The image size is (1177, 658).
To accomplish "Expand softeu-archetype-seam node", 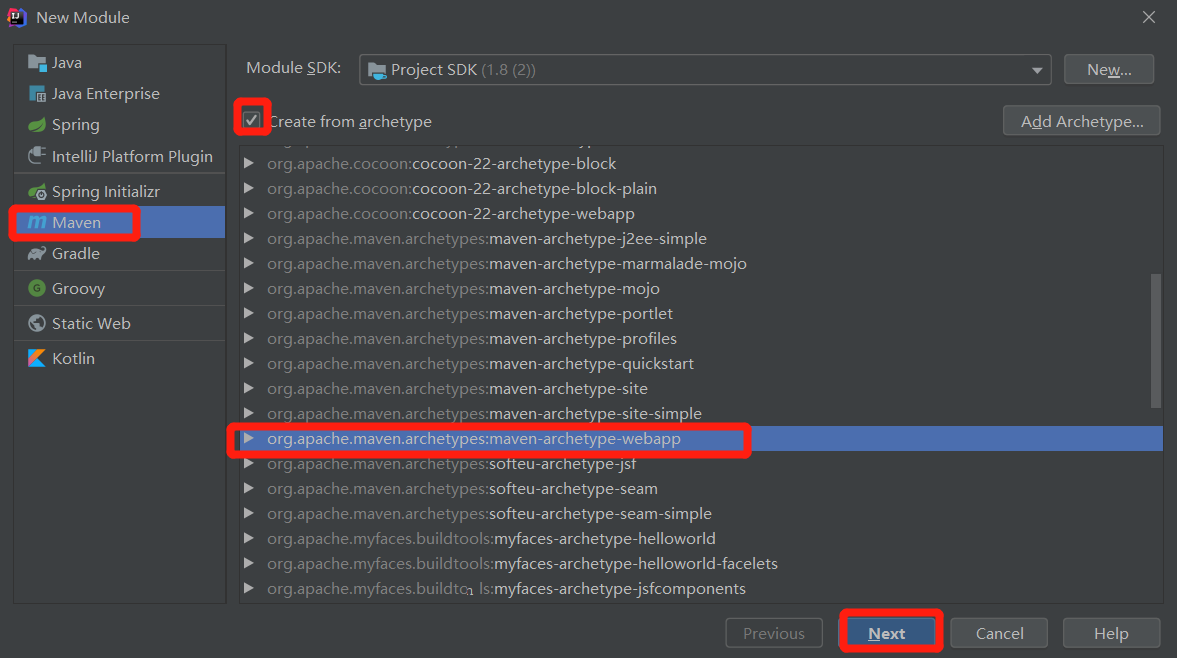I will (248, 488).
